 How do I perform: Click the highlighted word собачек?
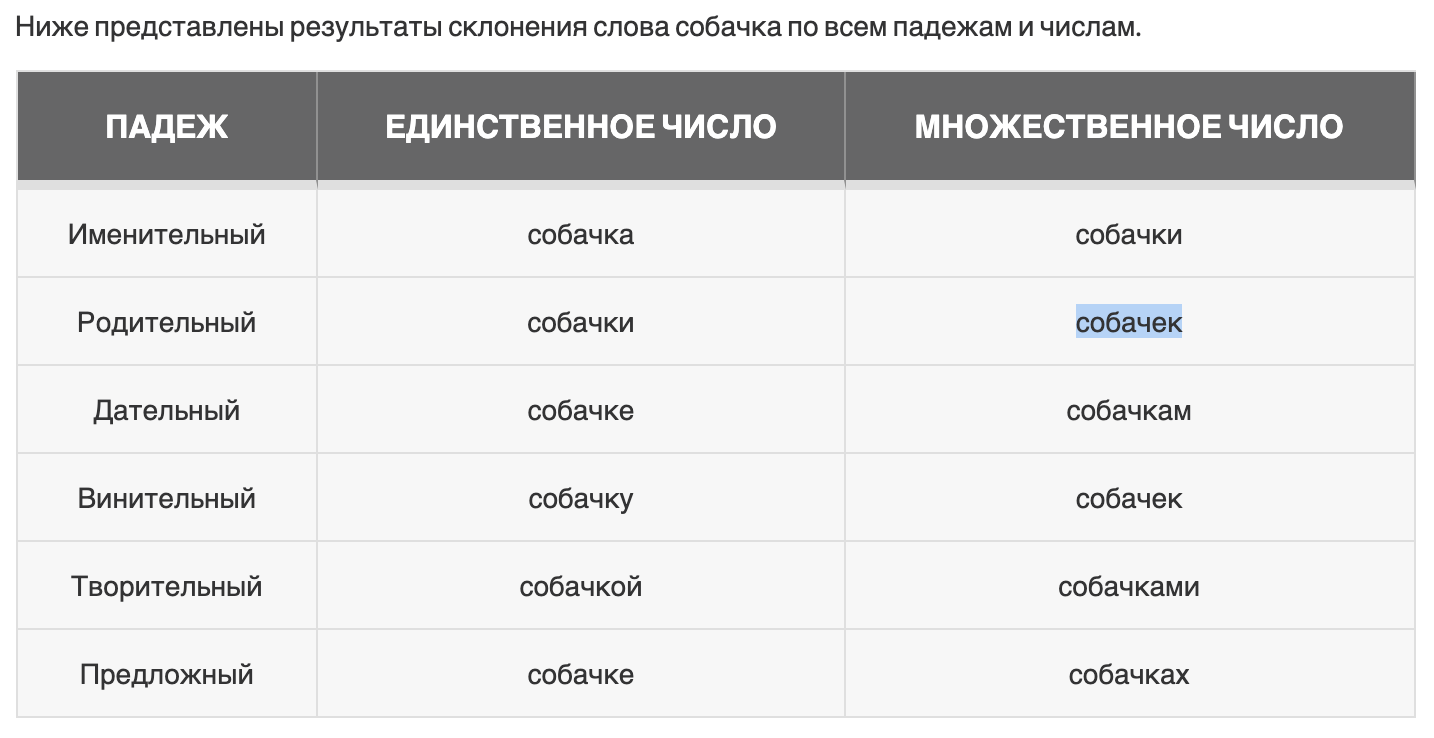[x=1128, y=323]
